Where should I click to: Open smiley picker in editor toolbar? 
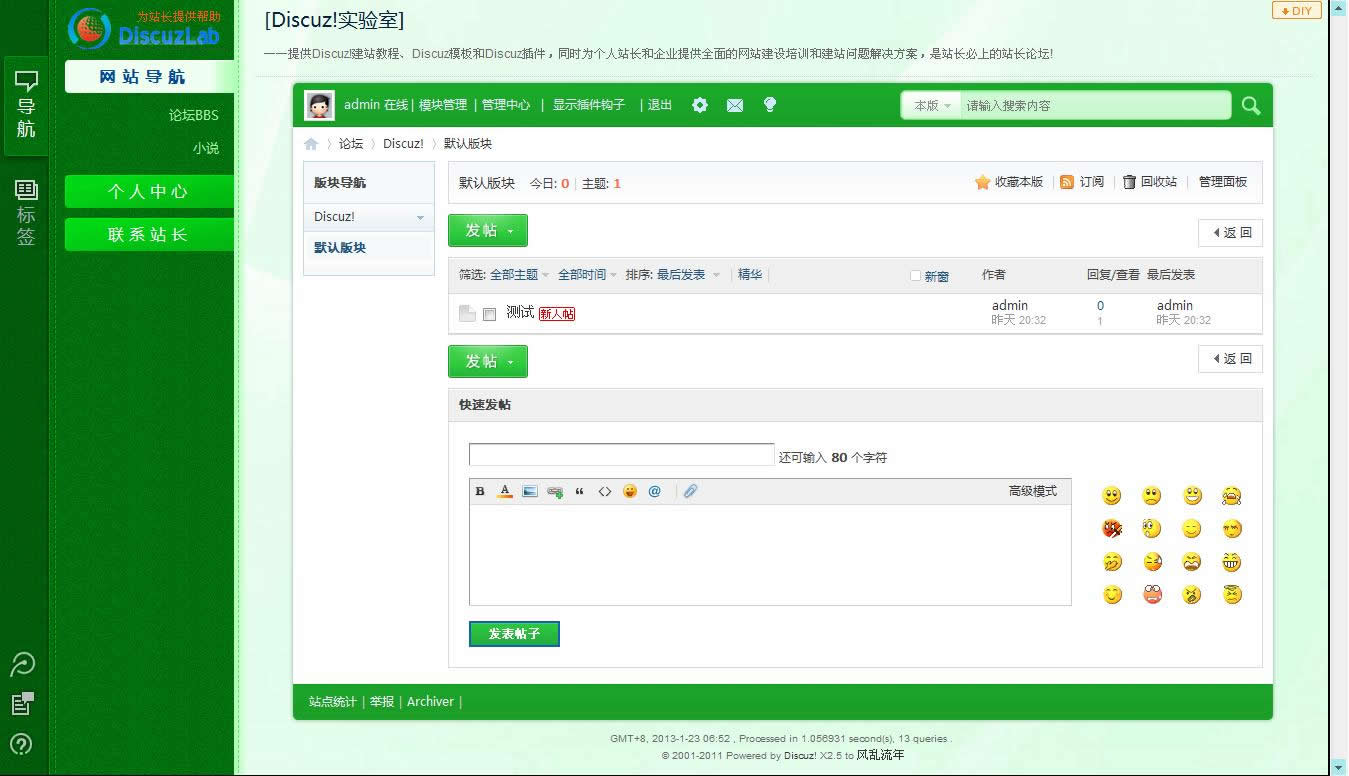[x=630, y=491]
